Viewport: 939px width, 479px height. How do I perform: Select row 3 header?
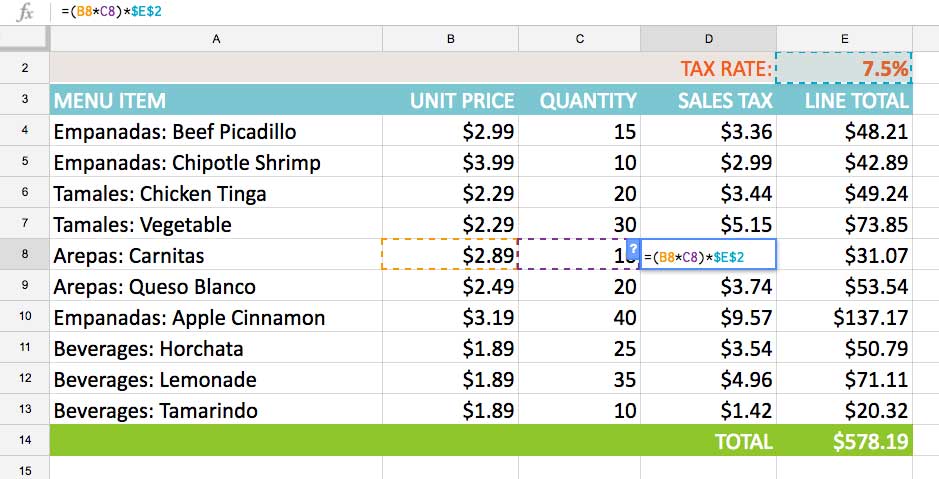[x=24, y=100]
